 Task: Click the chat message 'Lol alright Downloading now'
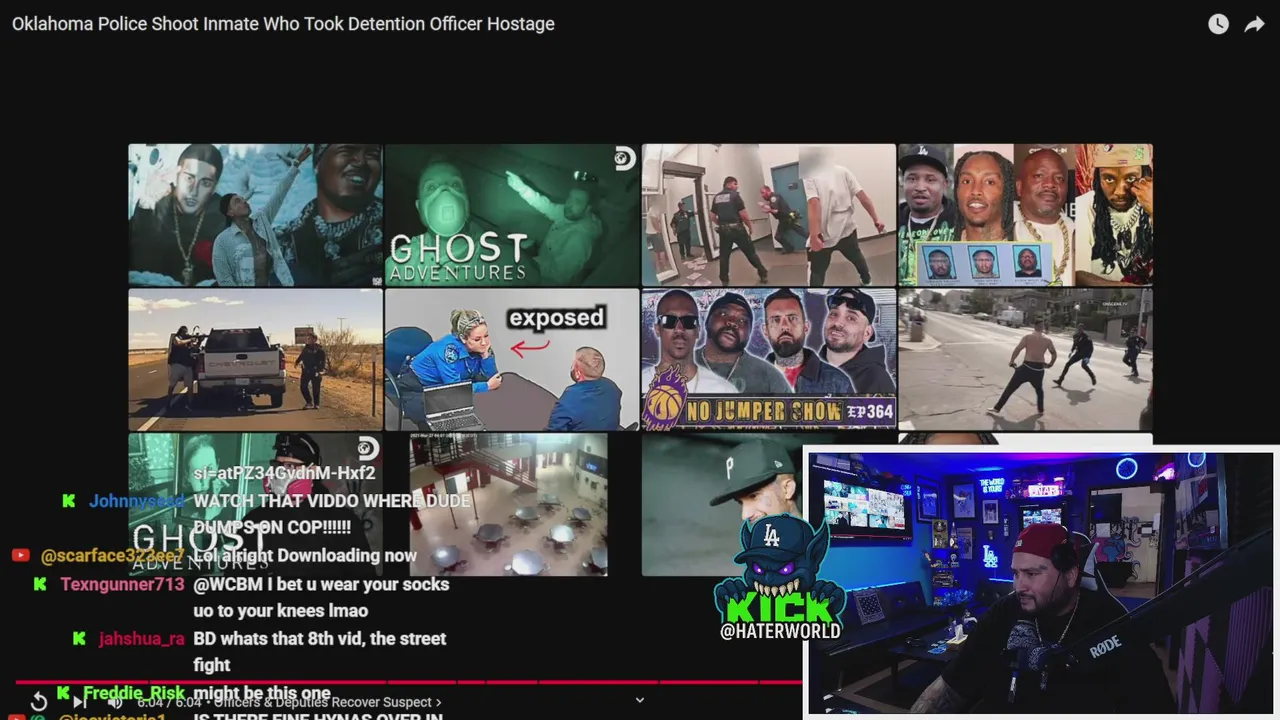coord(305,555)
